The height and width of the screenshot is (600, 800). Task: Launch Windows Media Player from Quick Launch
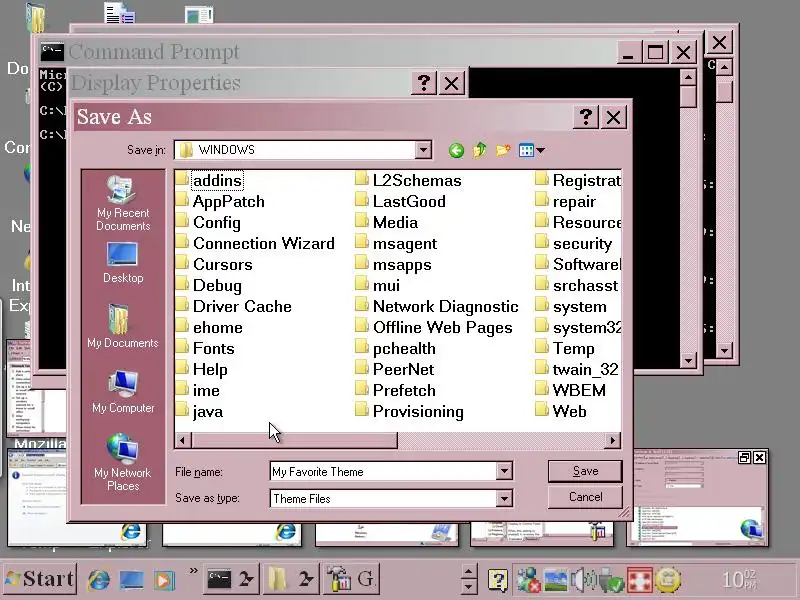click(x=164, y=580)
